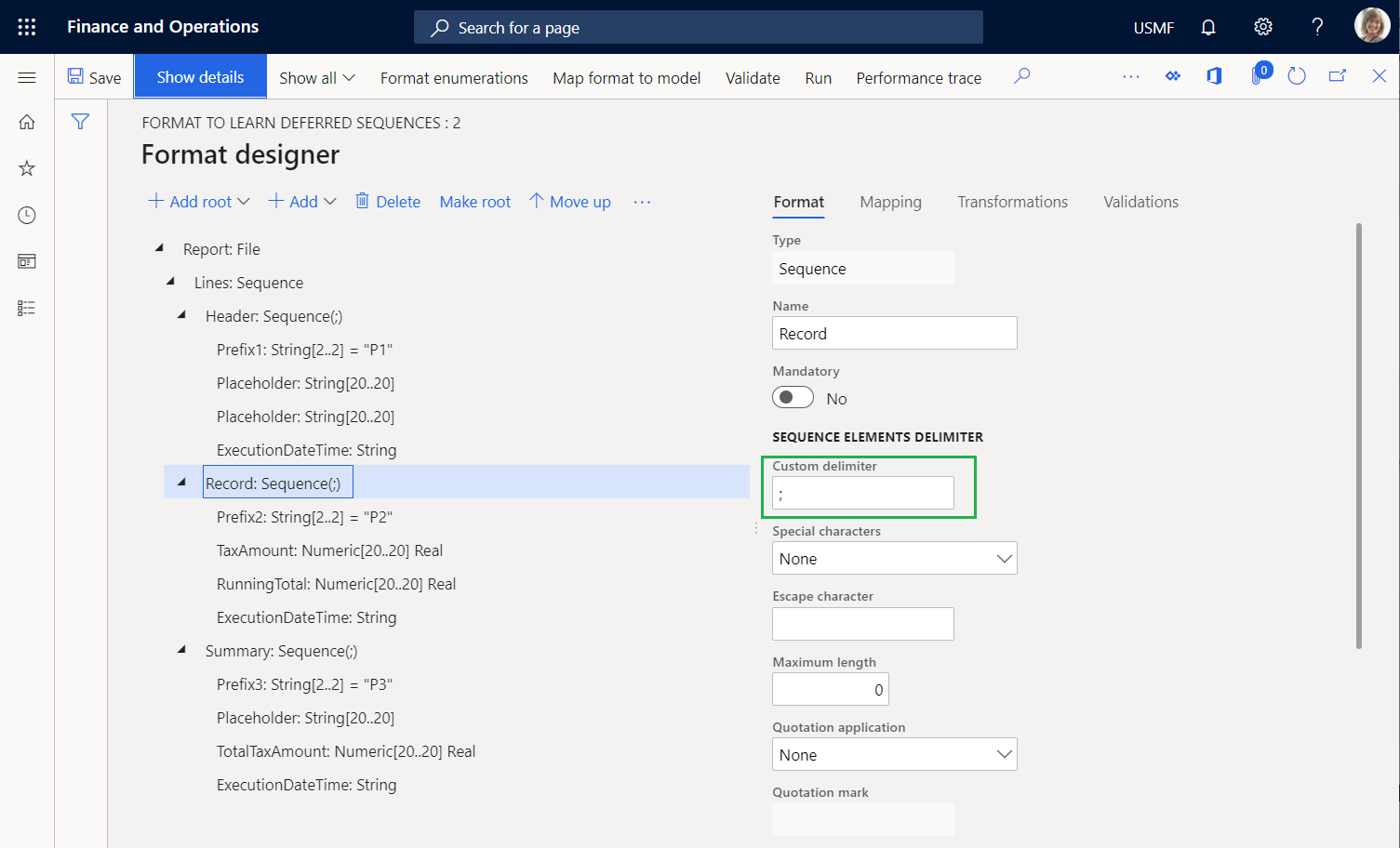Click the Validate button
The width and height of the screenshot is (1400, 848).
coord(752,78)
